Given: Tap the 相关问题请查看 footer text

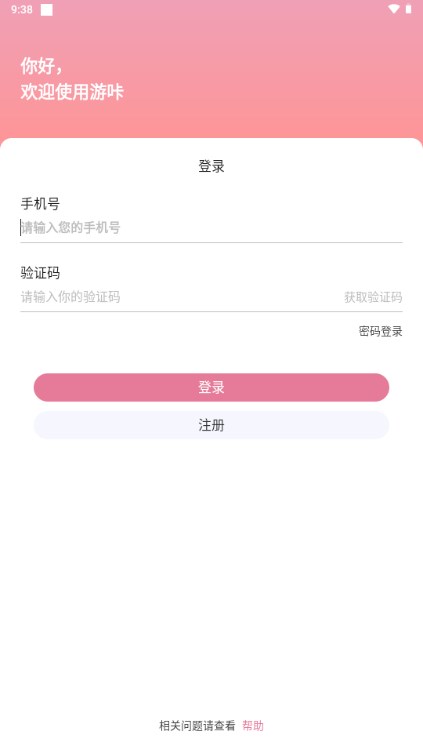Looking at the screenshot, I should point(197,726).
